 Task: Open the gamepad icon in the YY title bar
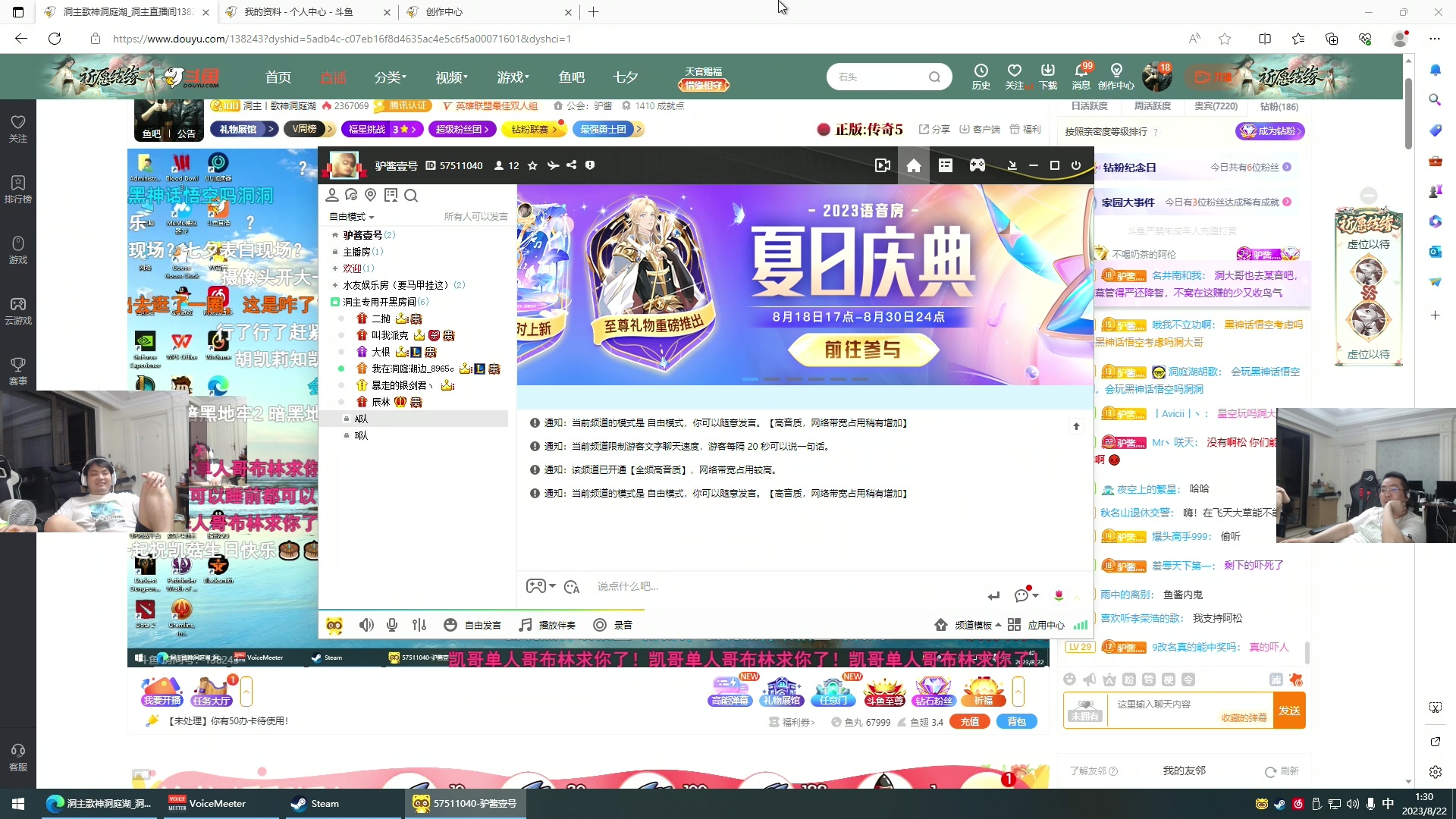point(977,165)
